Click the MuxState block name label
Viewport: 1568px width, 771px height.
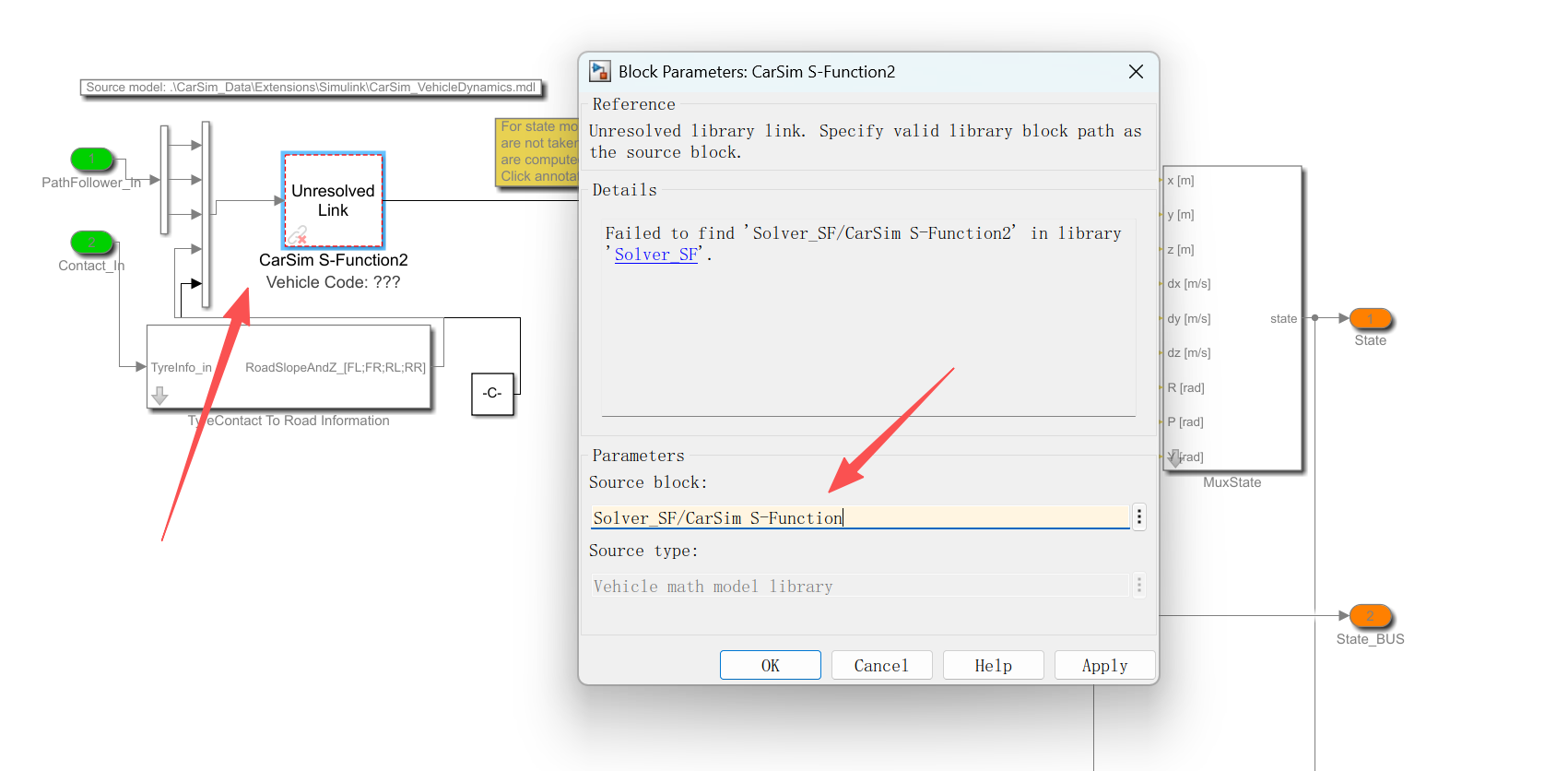[x=1232, y=482]
